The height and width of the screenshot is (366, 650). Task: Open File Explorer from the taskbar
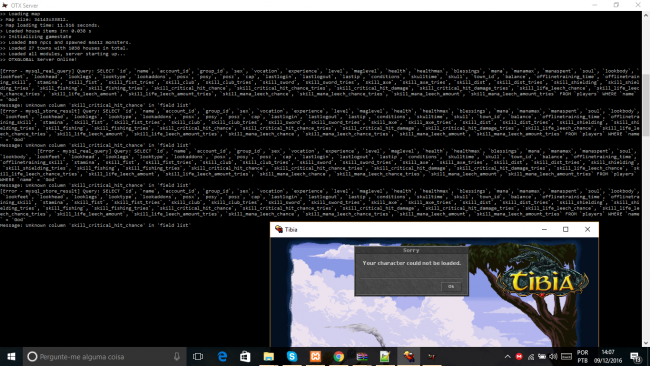(x=269, y=356)
